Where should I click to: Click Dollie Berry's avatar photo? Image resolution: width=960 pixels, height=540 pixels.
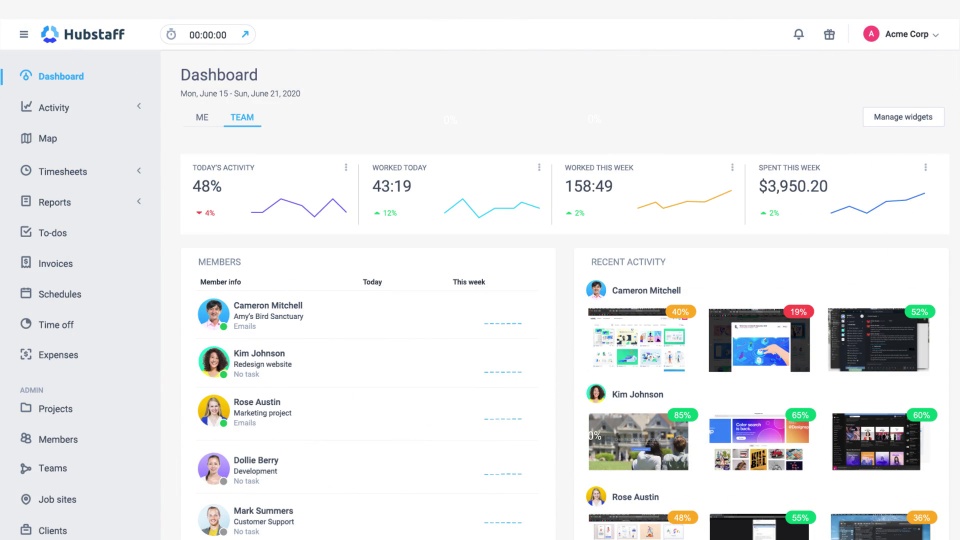point(213,468)
